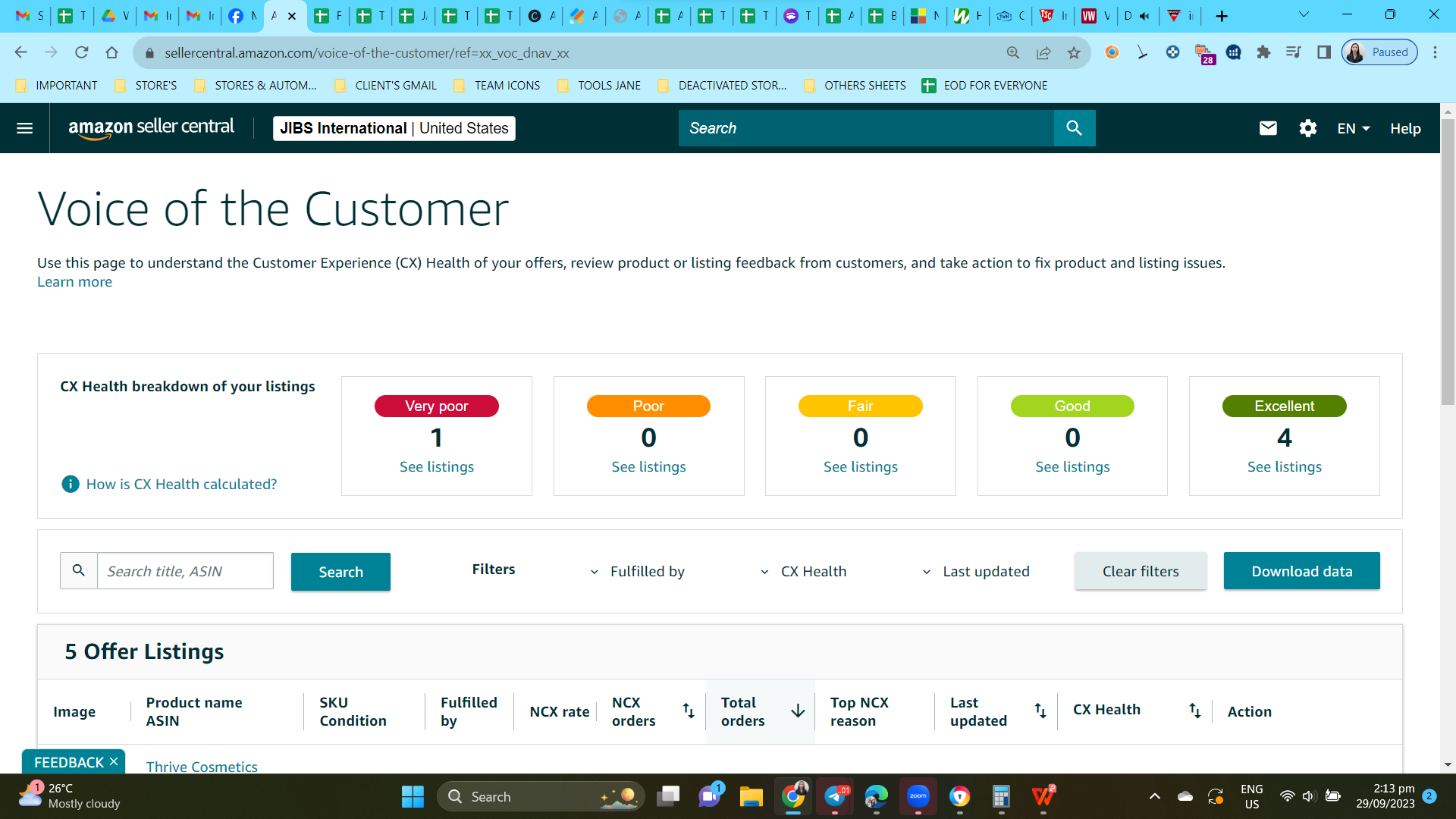Viewport: 1456px width, 819px height.
Task: Click the browser home icon
Action: tap(111, 52)
